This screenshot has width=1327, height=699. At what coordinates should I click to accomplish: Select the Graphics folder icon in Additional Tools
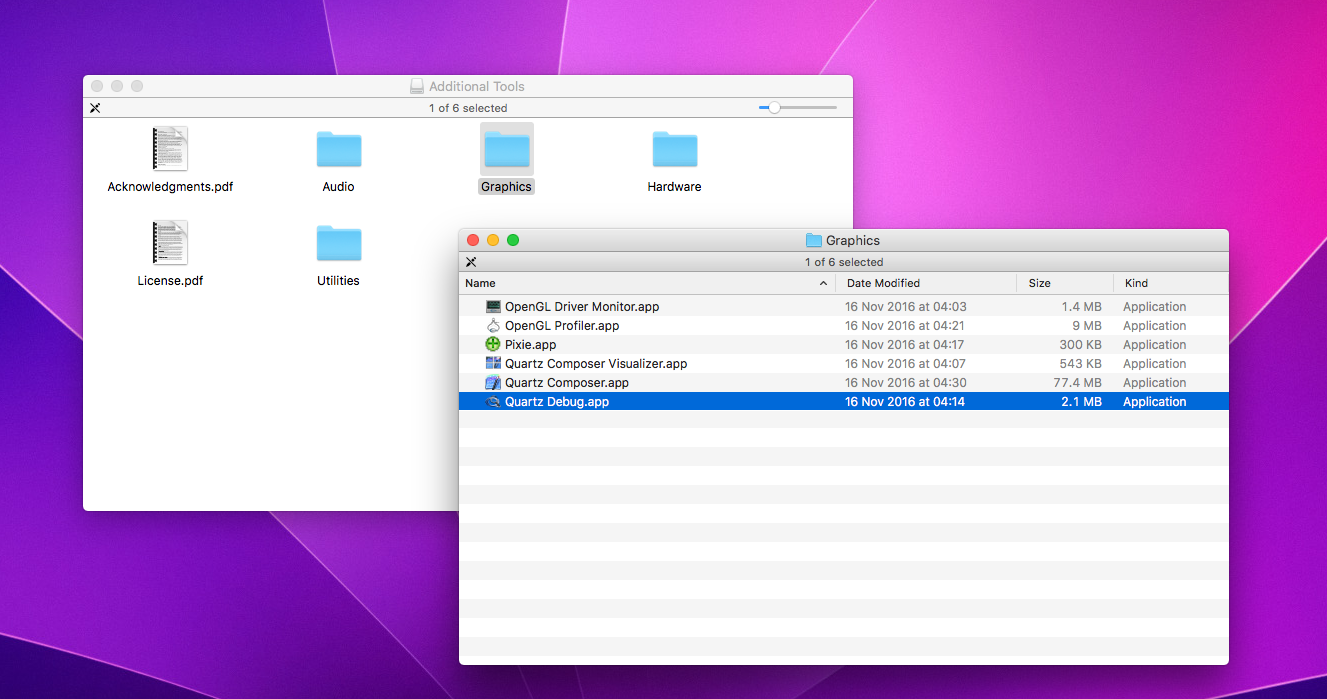click(506, 149)
